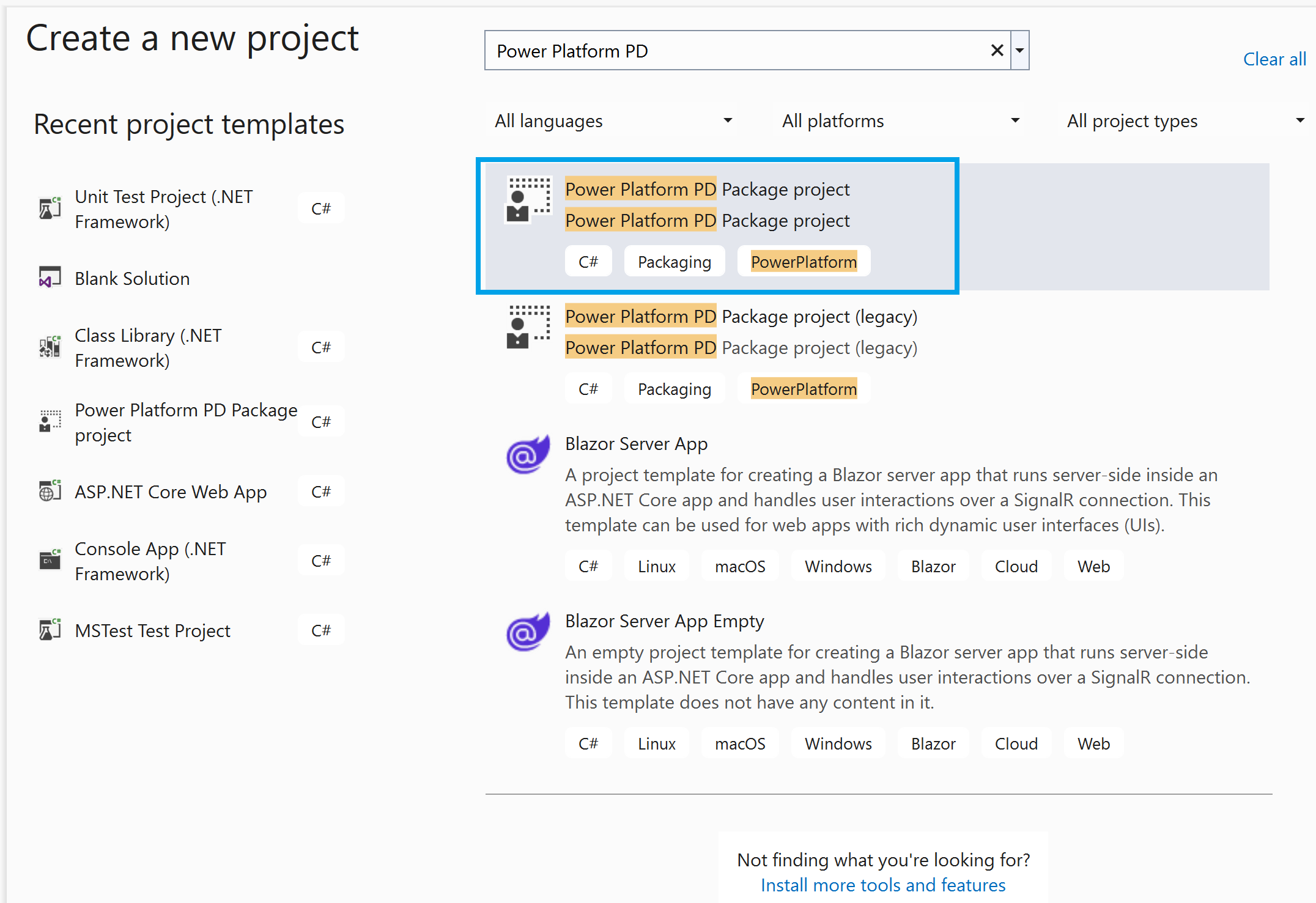This screenshot has height=903, width=1316.
Task: Click the Blazor Server App Empty icon
Action: click(528, 632)
